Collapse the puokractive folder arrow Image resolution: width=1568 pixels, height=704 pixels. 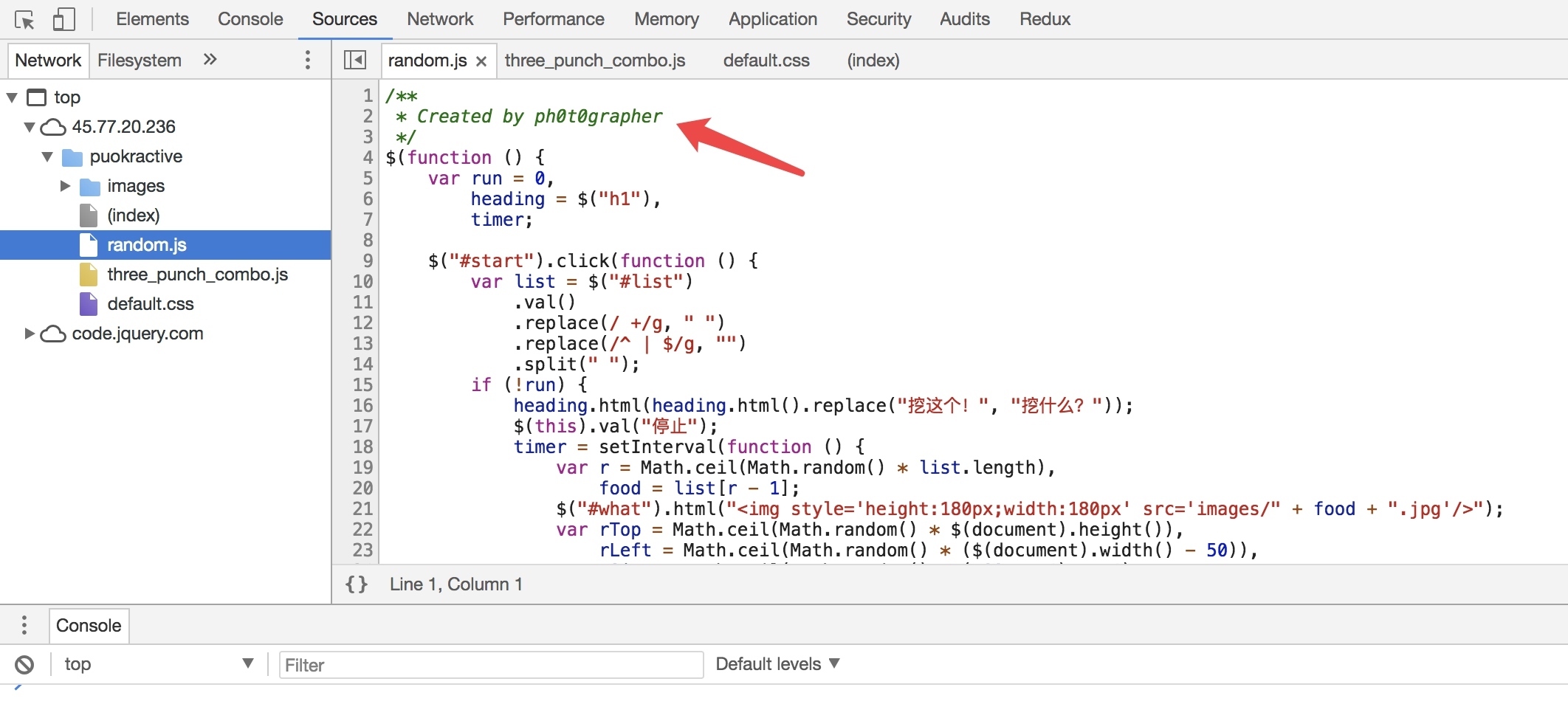[x=48, y=156]
